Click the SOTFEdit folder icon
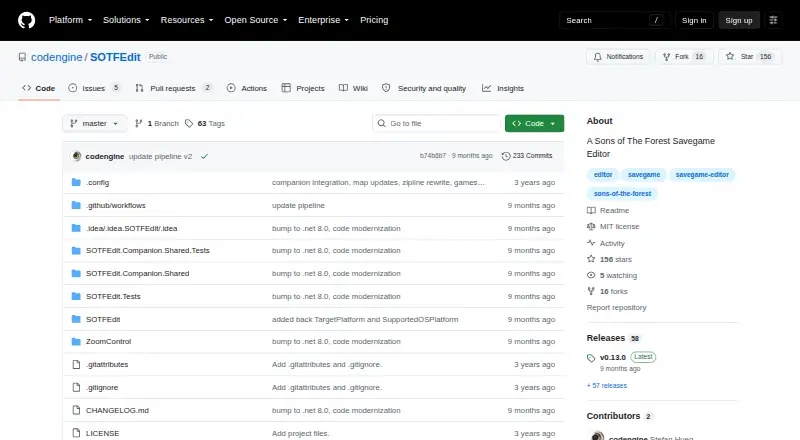800x440 pixels. [77, 319]
